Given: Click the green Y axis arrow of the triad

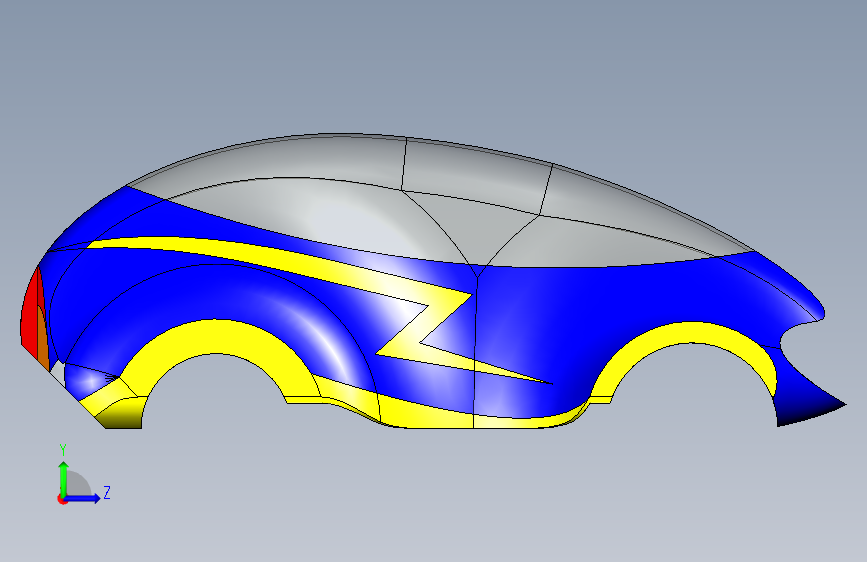Looking at the screenshot, I should (x=64, y=478).
